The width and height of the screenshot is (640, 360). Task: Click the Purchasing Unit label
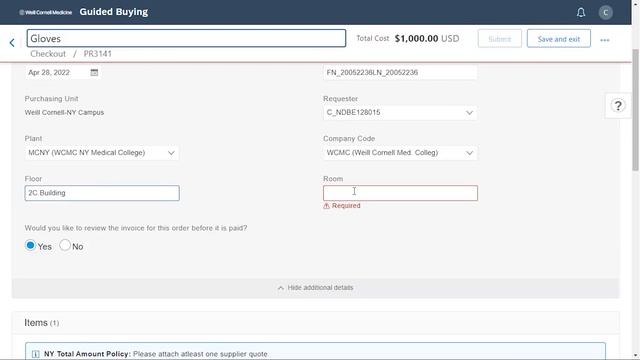tap(51, 99)
